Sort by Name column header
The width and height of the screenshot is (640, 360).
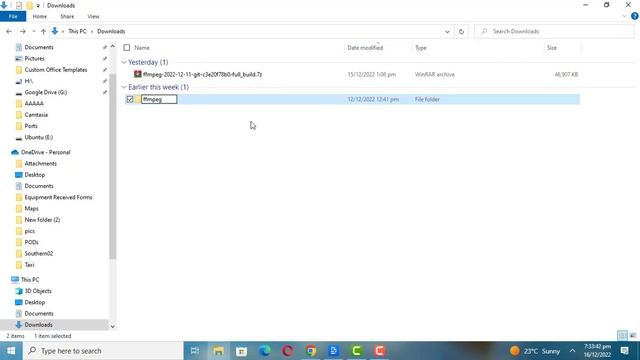click(142, 48)
